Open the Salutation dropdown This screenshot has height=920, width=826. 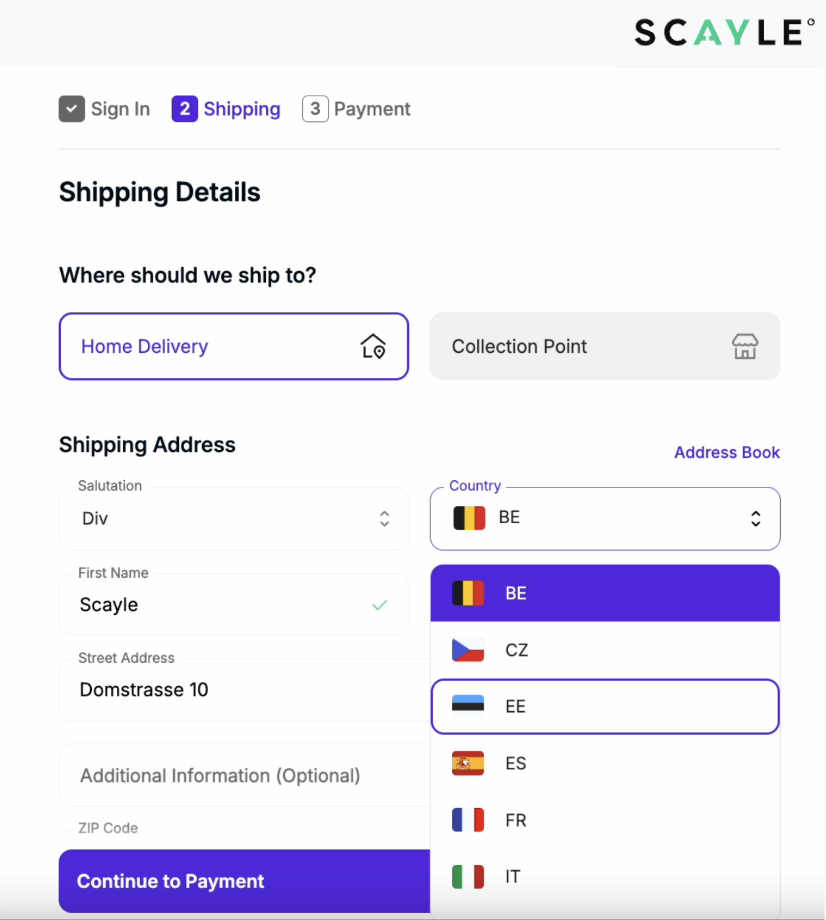(x=233, y=518)
